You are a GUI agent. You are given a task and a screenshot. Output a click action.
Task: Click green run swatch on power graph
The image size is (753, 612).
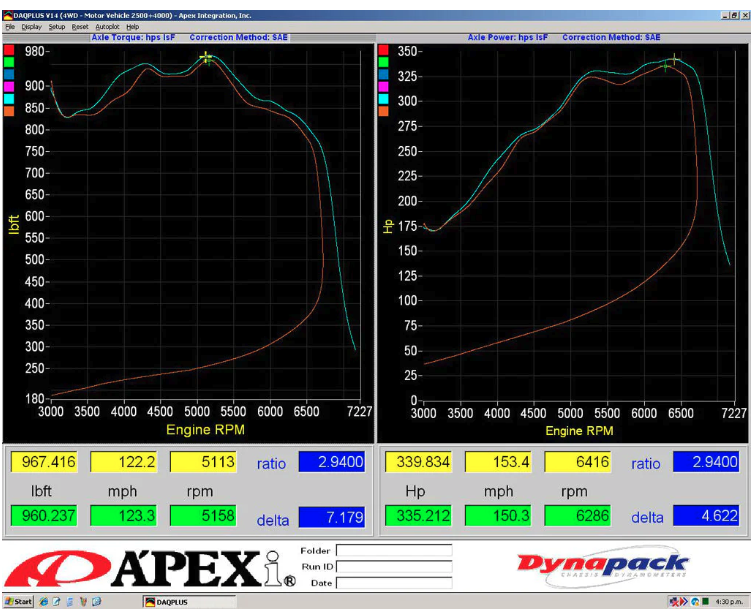pyautogui.click(x=383, y=62)
